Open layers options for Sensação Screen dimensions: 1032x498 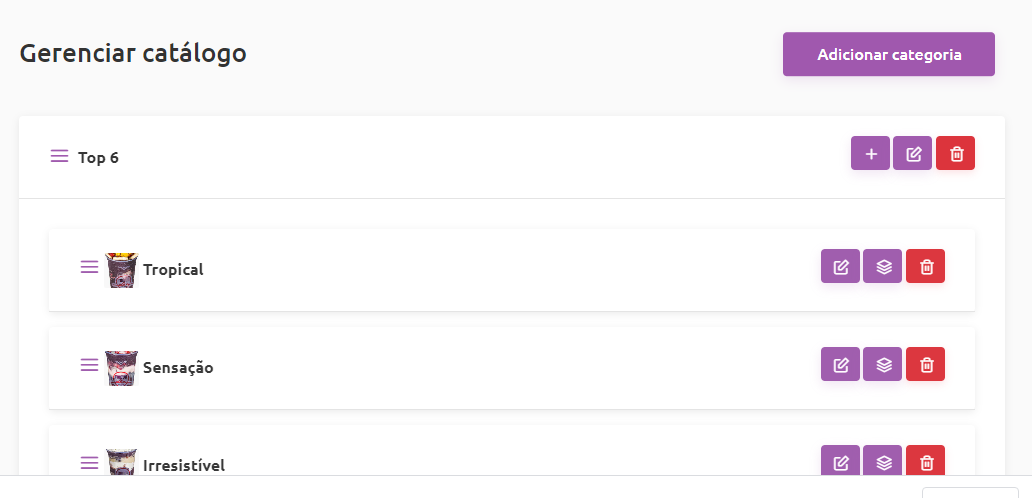click(x=883, y=364)
